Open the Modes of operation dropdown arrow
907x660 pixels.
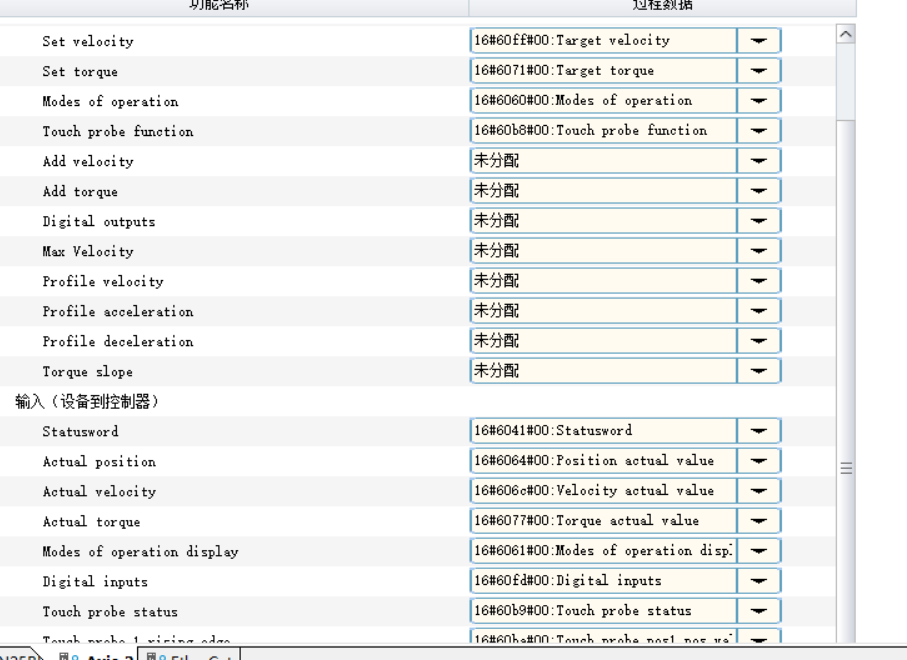coord(759,101)
